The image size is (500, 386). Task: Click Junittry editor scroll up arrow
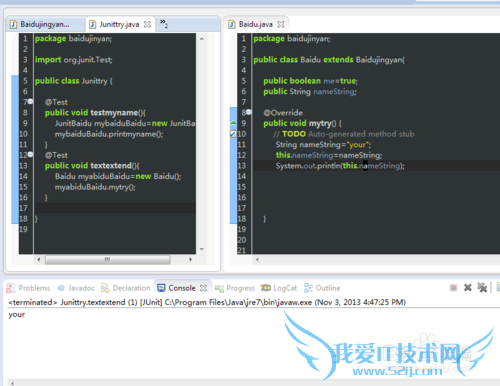click(202, 39)
